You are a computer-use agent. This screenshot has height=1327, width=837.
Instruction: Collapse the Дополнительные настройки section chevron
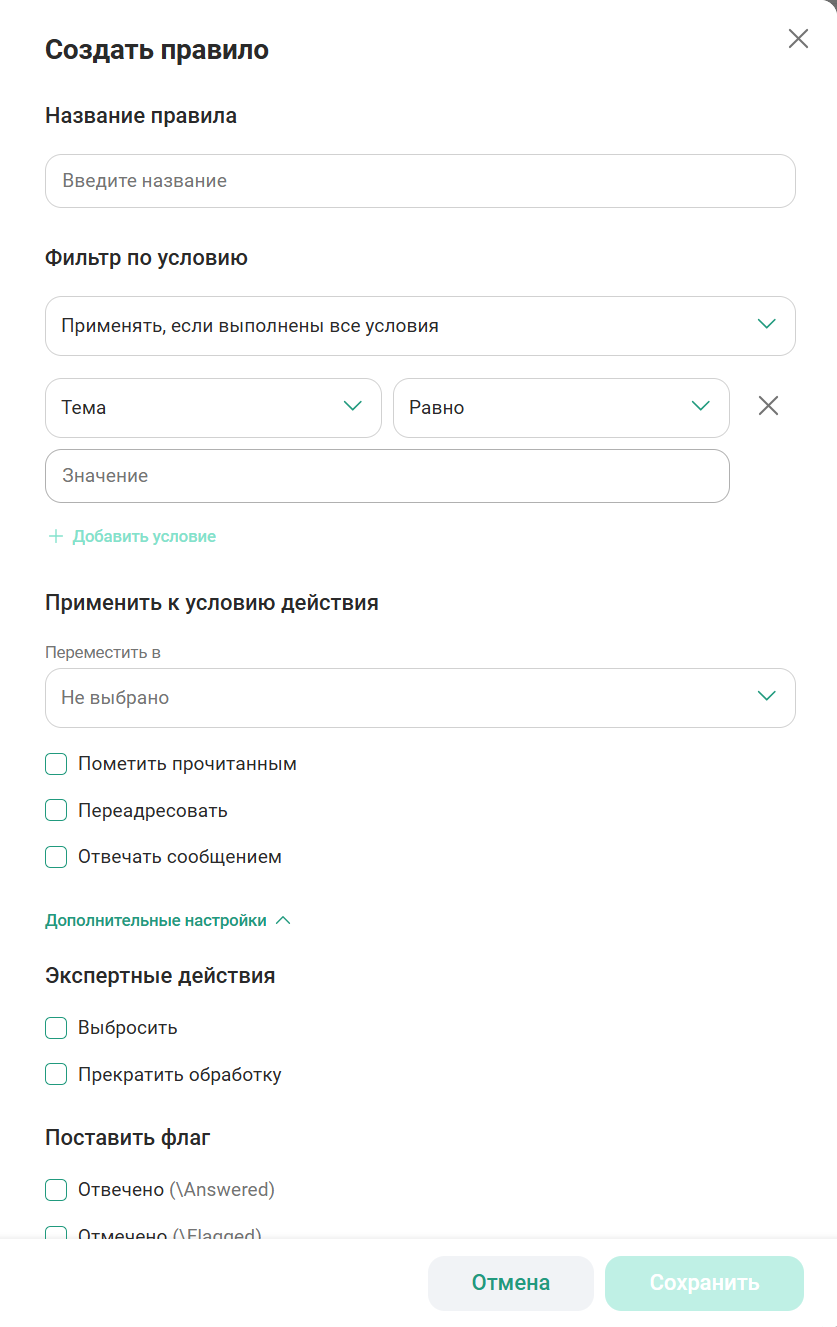[284, 919]
